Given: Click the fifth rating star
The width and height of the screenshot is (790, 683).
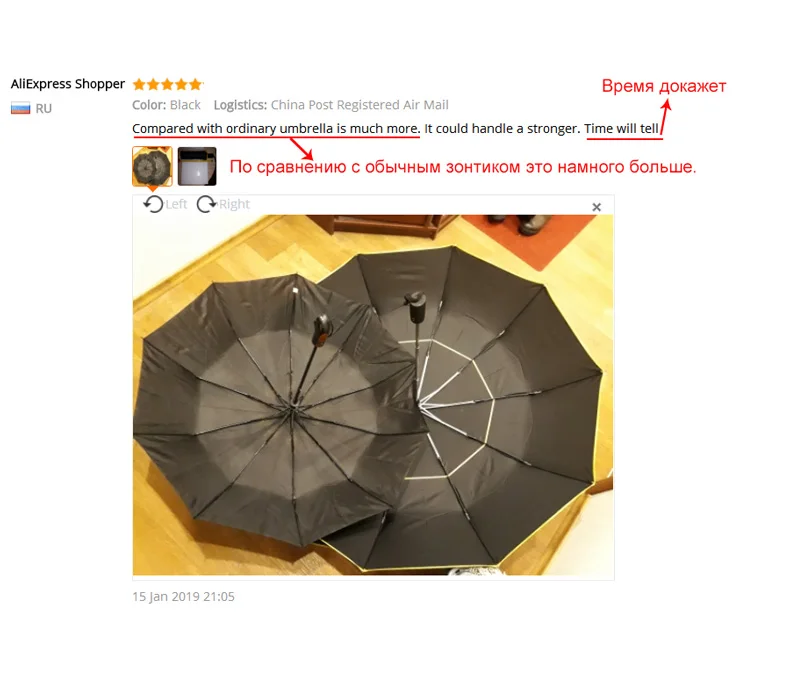Looking at the screenshot, I should [x=195, y=84].
